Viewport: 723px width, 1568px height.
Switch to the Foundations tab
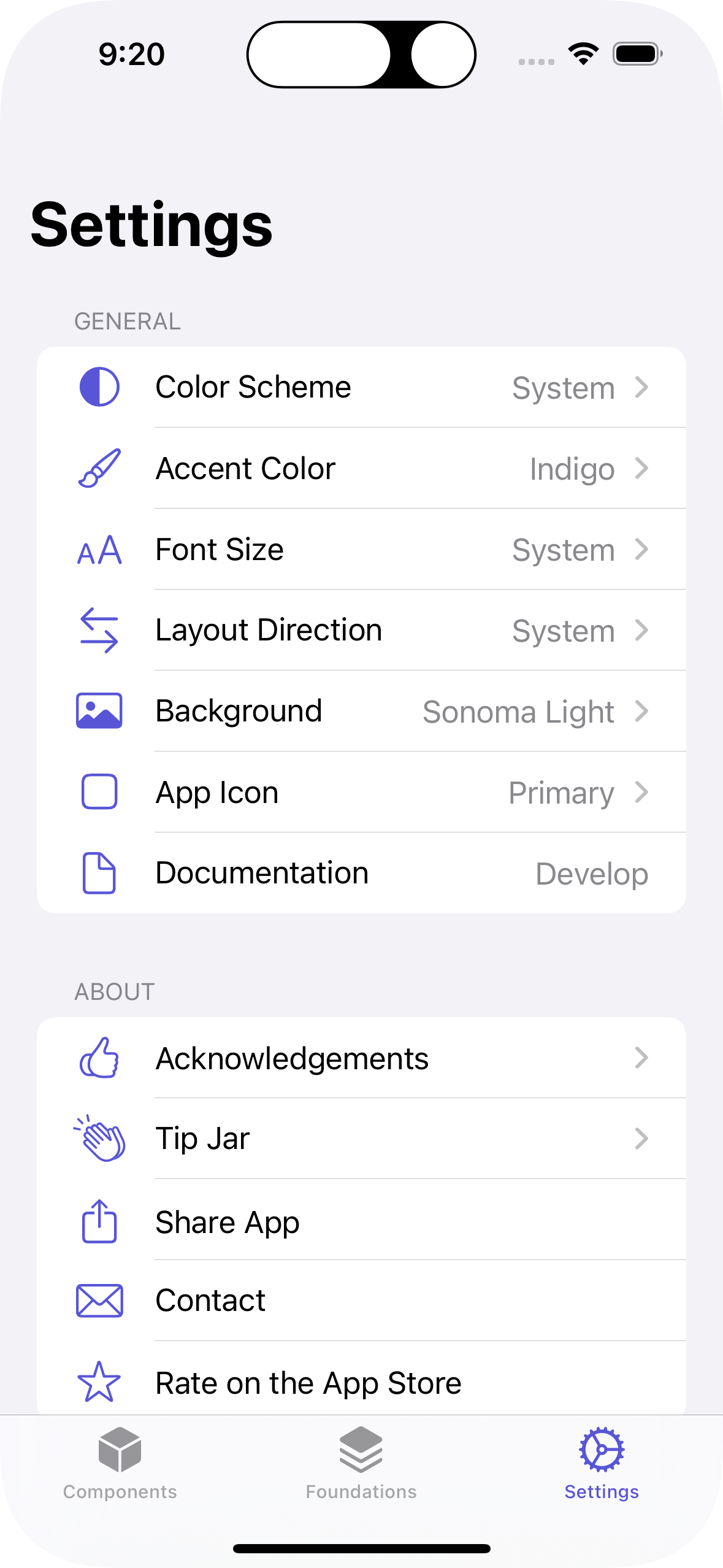point(361,1464)
